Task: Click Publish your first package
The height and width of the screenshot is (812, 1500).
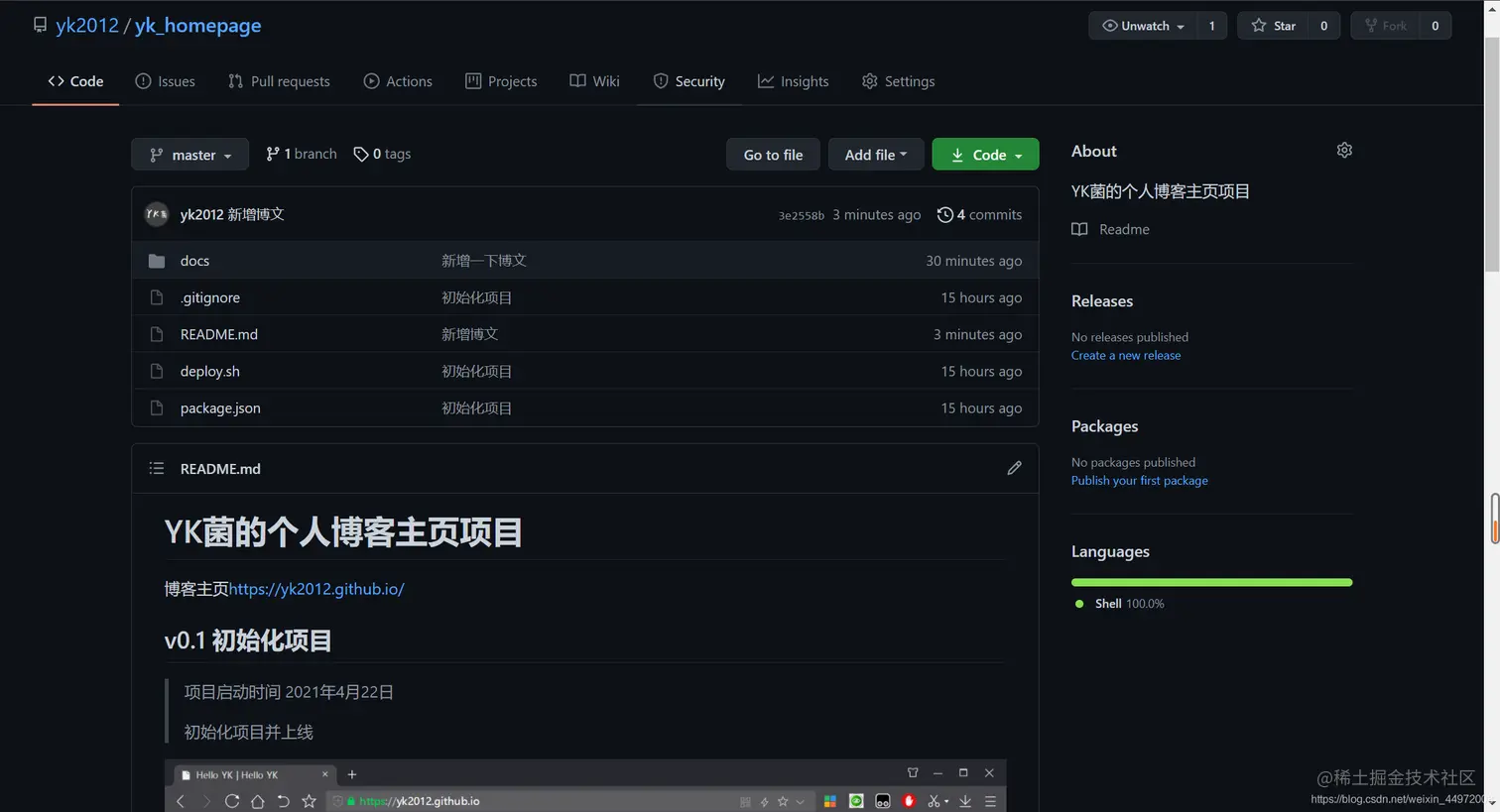Action: (1140, 480)
